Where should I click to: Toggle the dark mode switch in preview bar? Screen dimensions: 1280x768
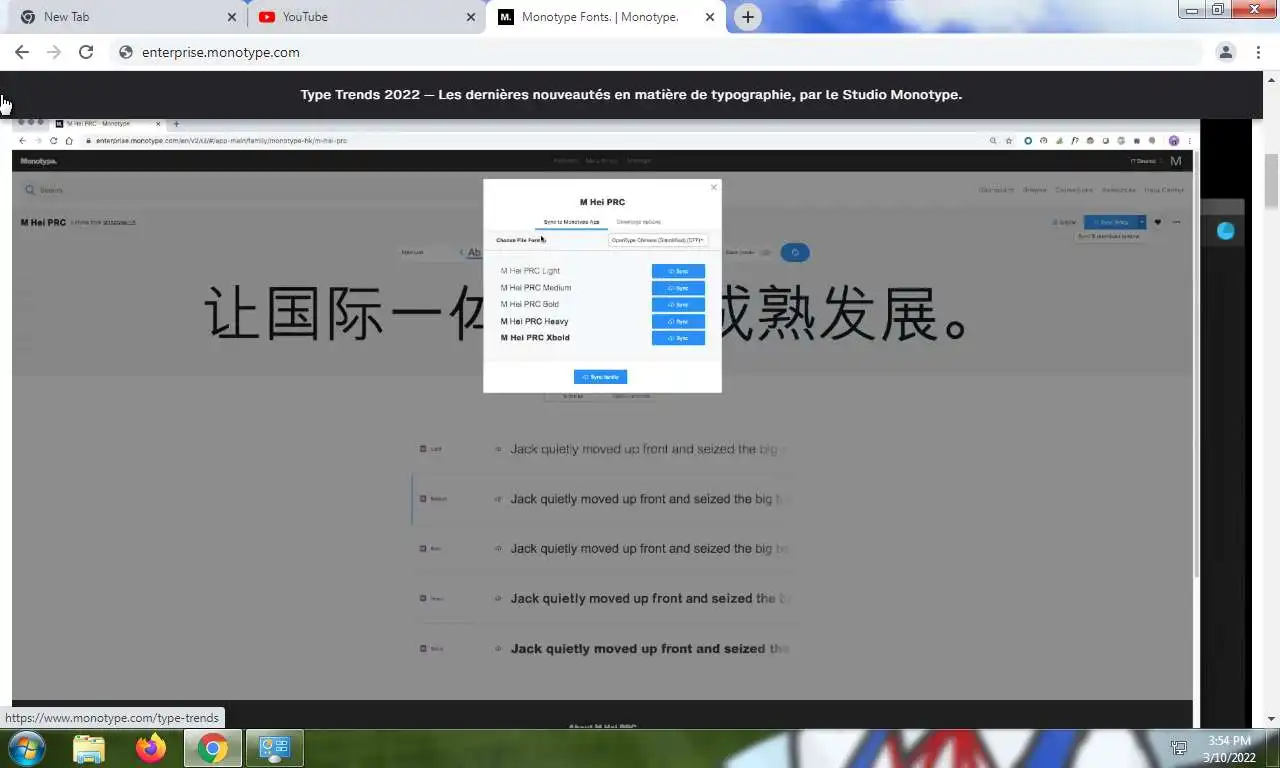click(x=765, y=253)
